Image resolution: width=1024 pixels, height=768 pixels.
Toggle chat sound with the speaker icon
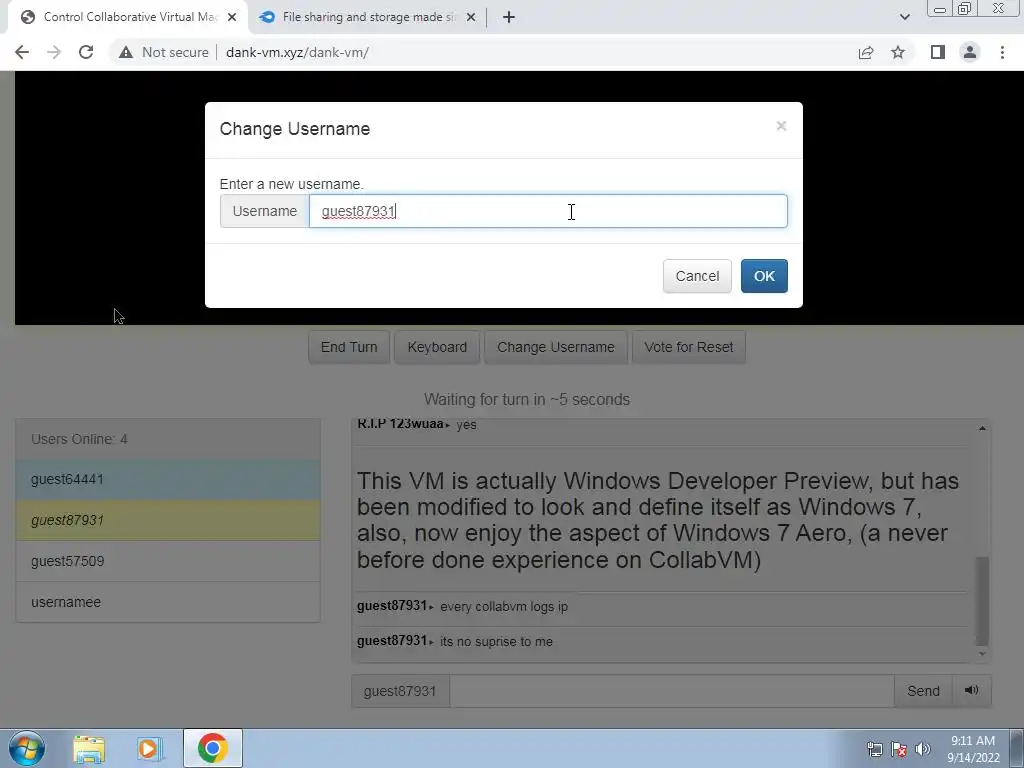[971, 691]
